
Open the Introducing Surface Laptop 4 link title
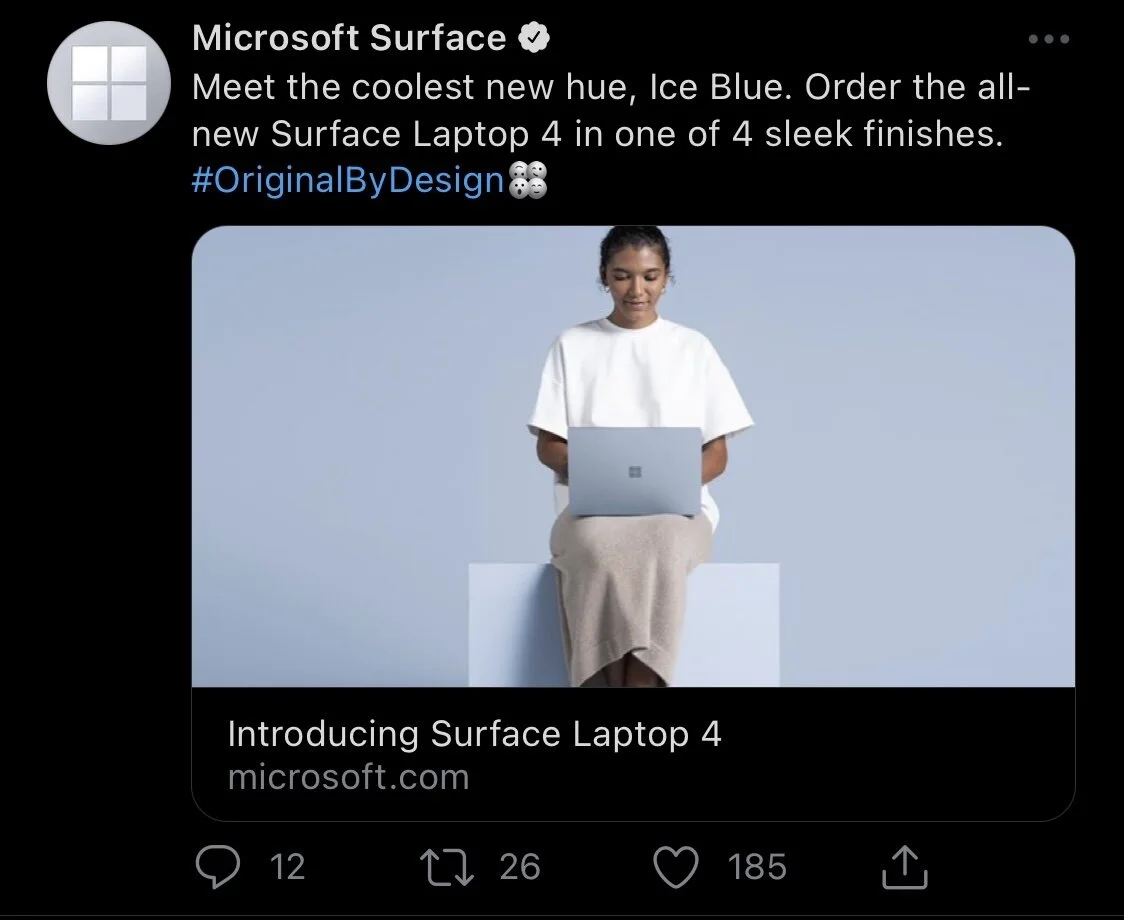[475, 734]
